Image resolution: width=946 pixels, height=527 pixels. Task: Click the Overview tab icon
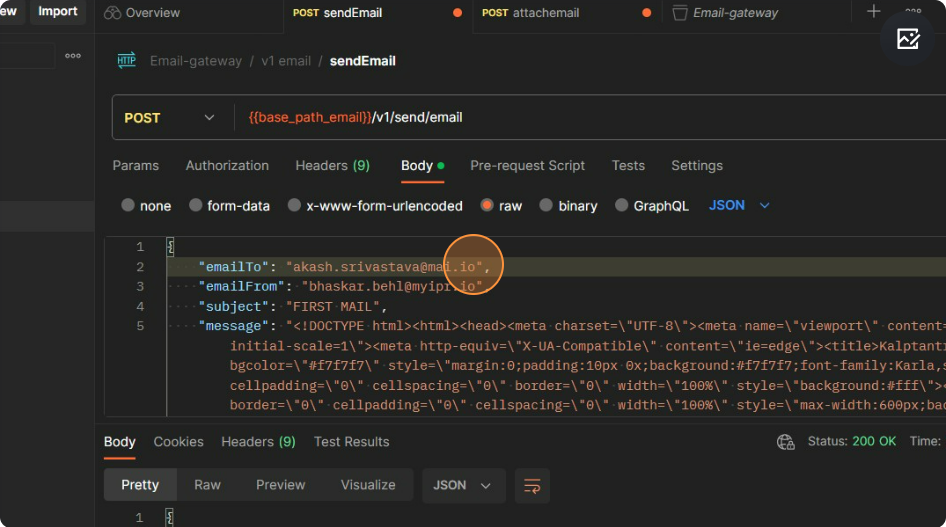point(112,13)
